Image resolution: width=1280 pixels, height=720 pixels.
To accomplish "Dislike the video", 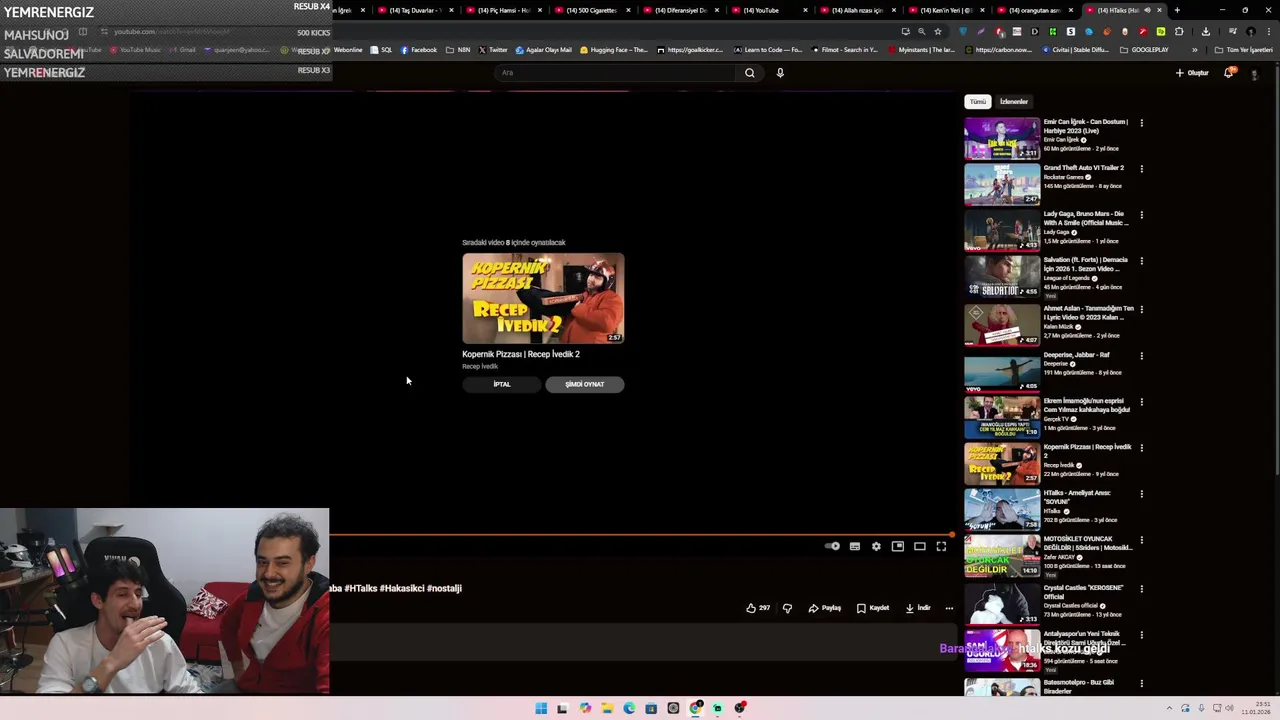I will [x=787, y=608].
